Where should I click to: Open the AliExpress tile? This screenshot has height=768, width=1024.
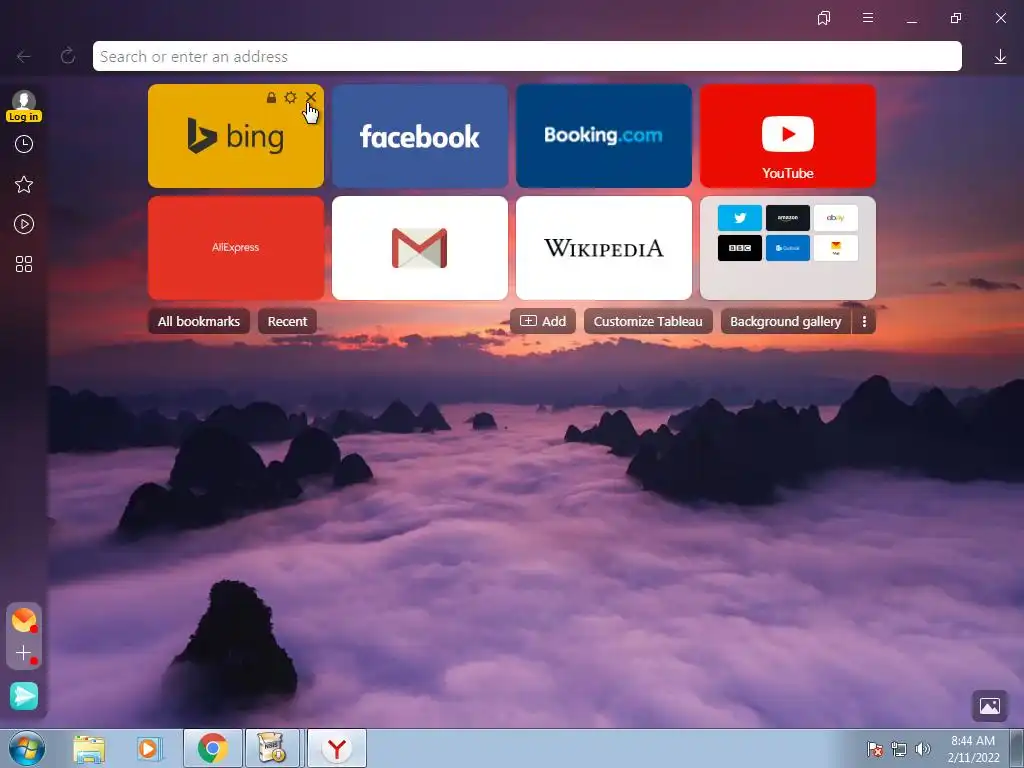[236, 248]
